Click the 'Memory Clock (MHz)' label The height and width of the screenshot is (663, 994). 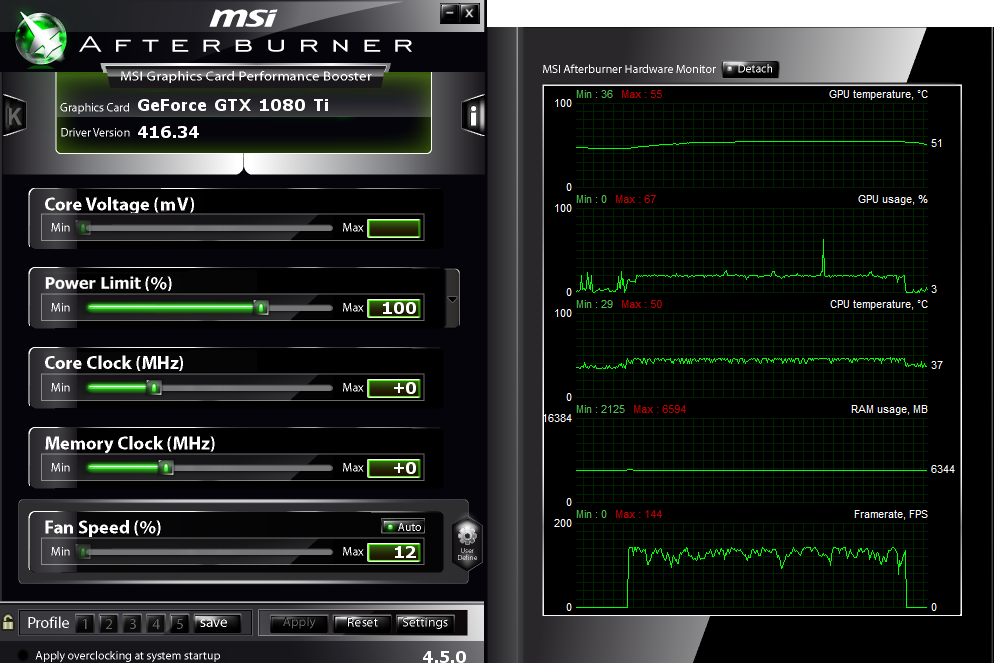(x=130, y=444)
